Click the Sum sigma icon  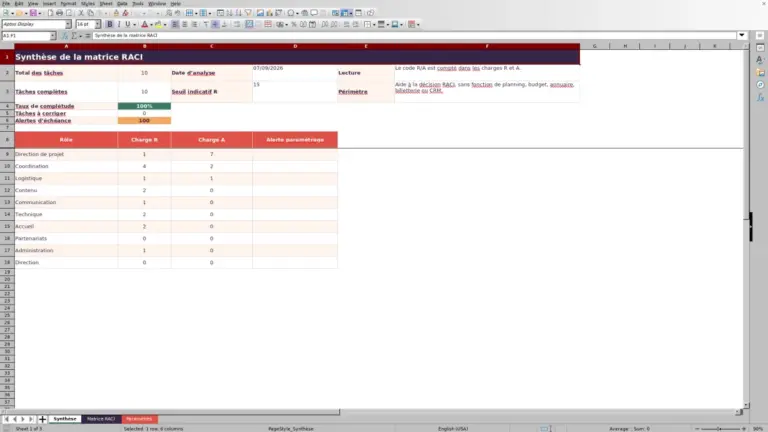74,36
